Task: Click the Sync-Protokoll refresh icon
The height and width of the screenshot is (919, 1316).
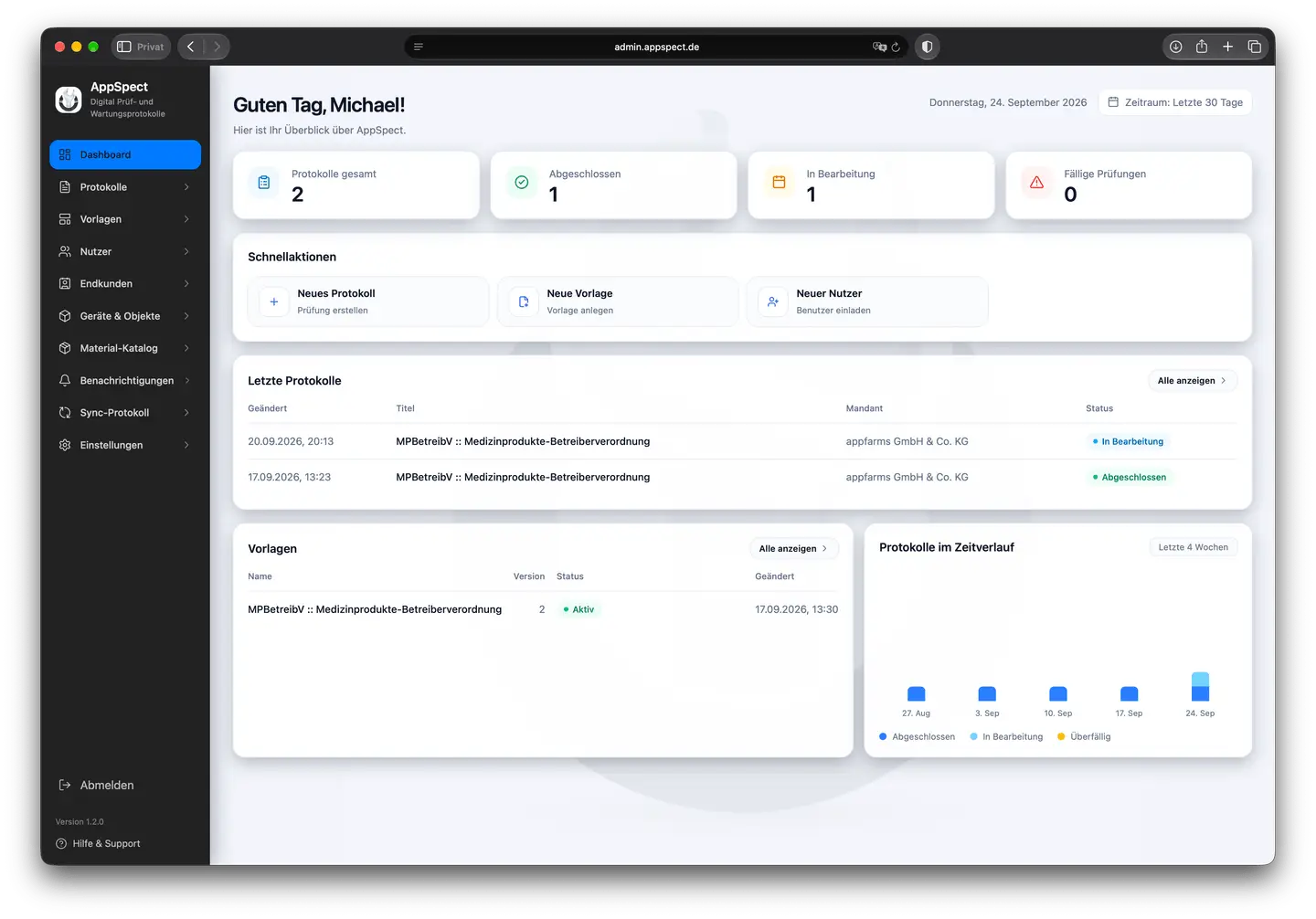Action: click(x=65, y=413)
